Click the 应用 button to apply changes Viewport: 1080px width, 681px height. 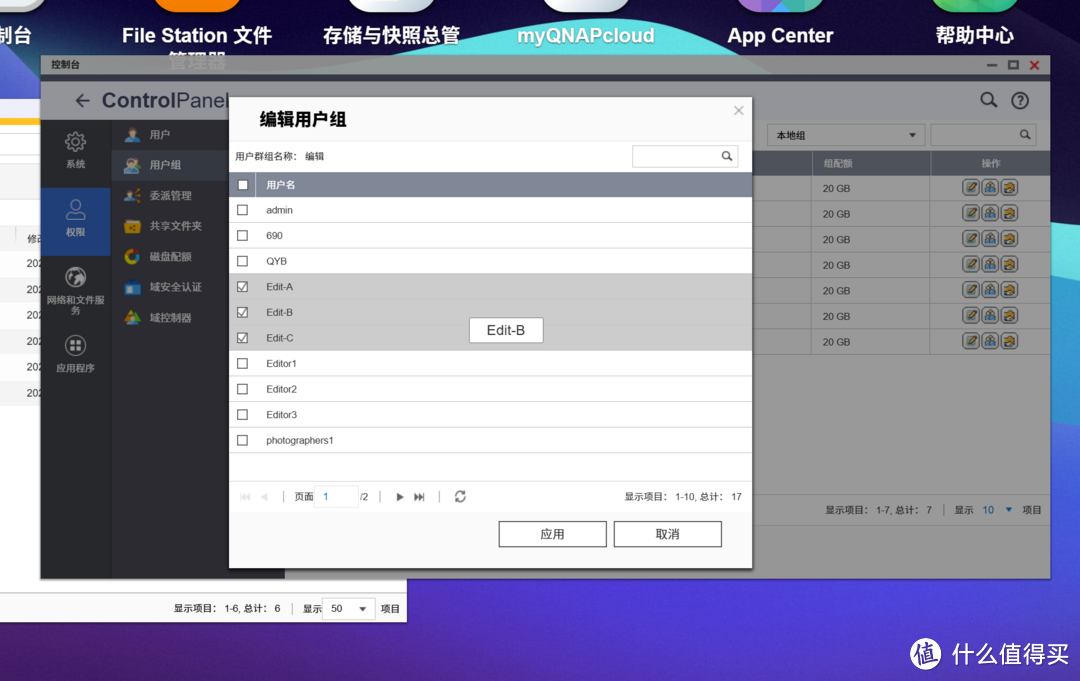[x=552, y=533]
